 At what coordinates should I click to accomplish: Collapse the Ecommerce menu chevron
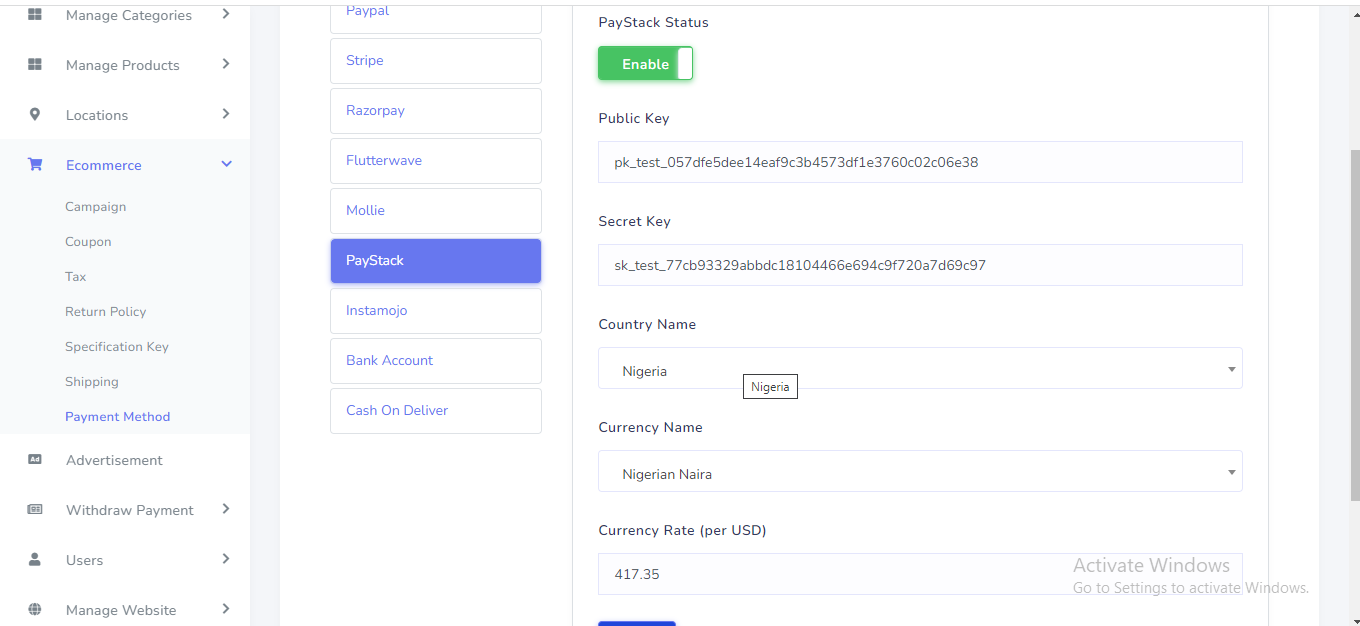coord(226,165)
